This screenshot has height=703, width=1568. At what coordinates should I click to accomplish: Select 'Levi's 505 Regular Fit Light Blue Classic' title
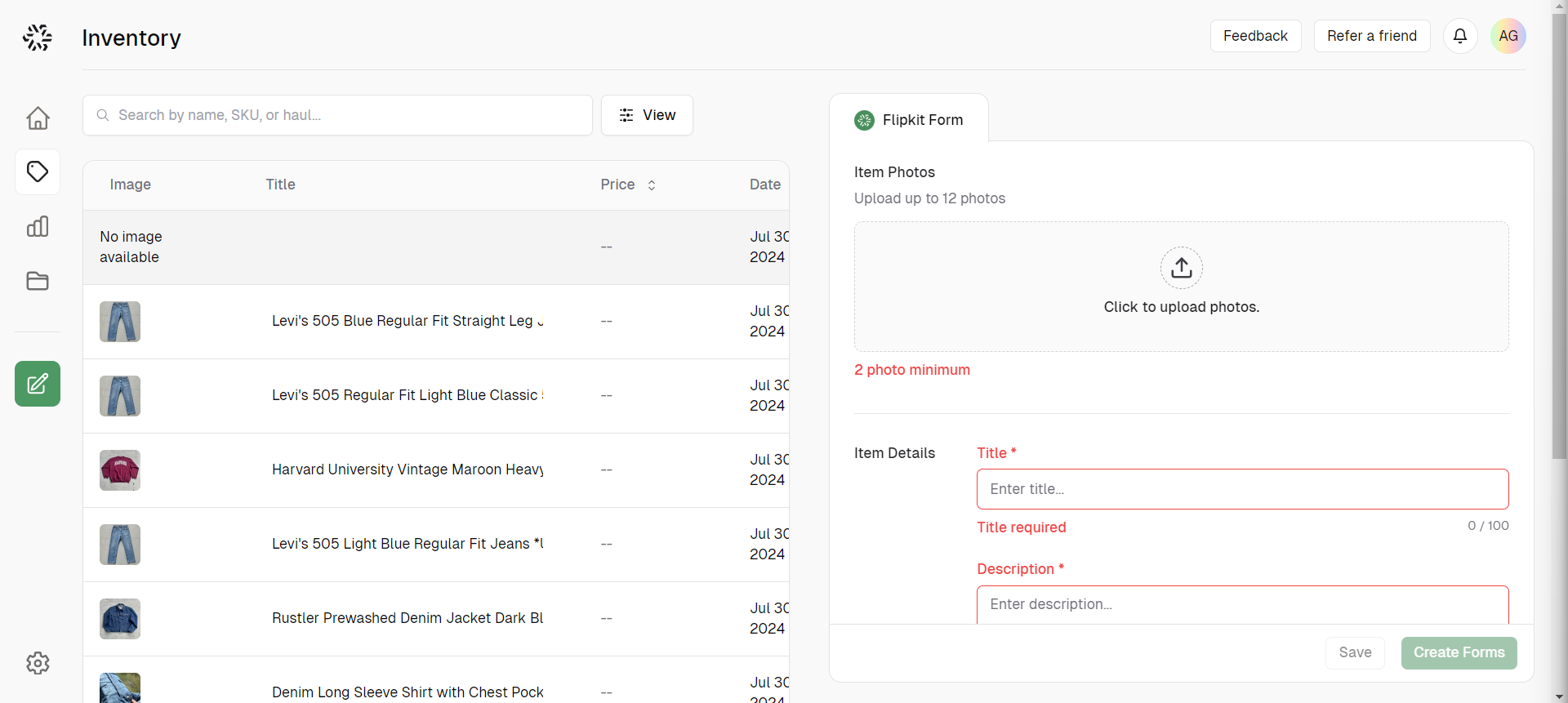tap(408, 395)
